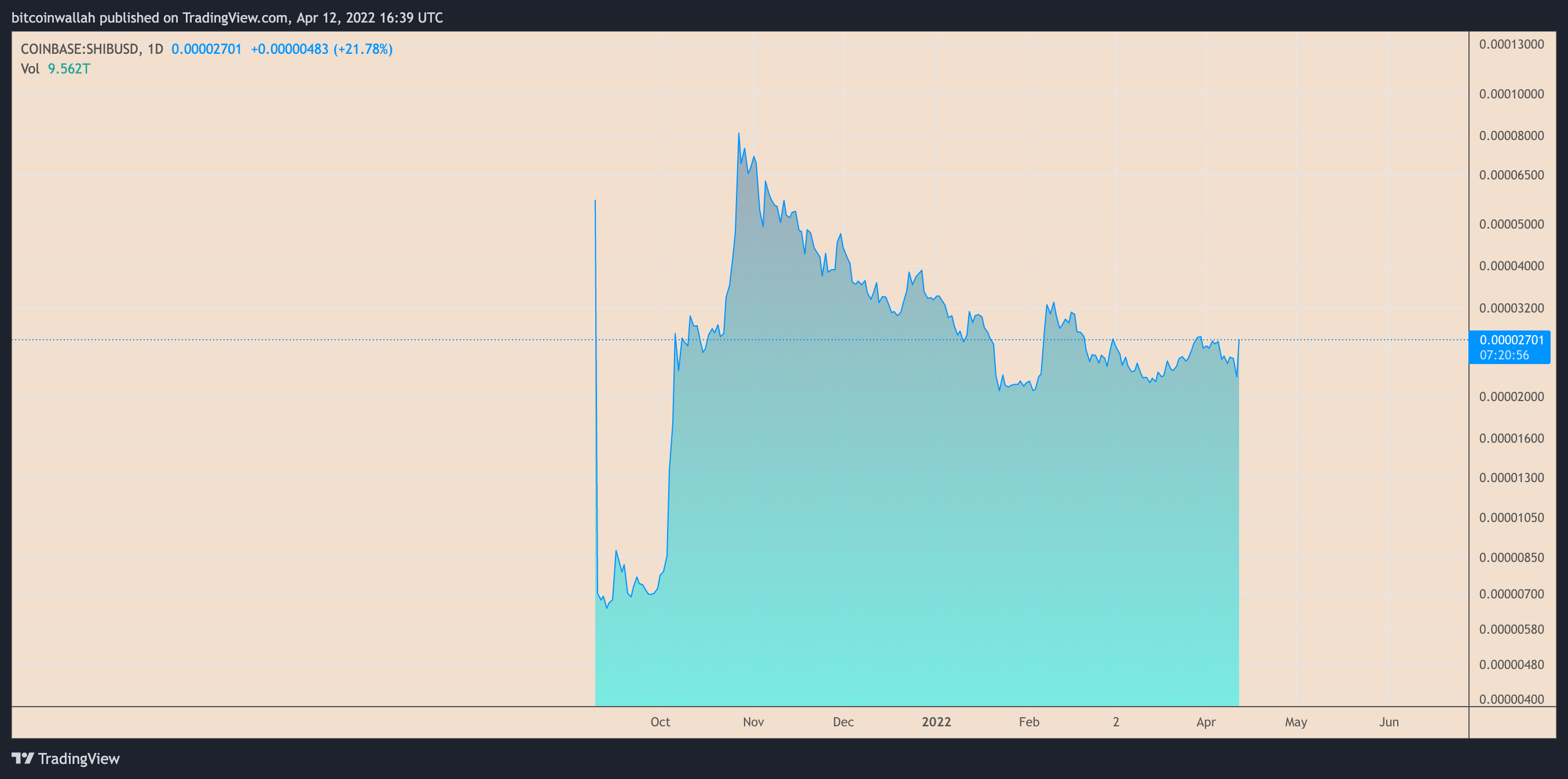The width and height of the screenshot is (1568, 779).
Task: Click the Vol 9.562T volume label
Action: pos(55,69)
